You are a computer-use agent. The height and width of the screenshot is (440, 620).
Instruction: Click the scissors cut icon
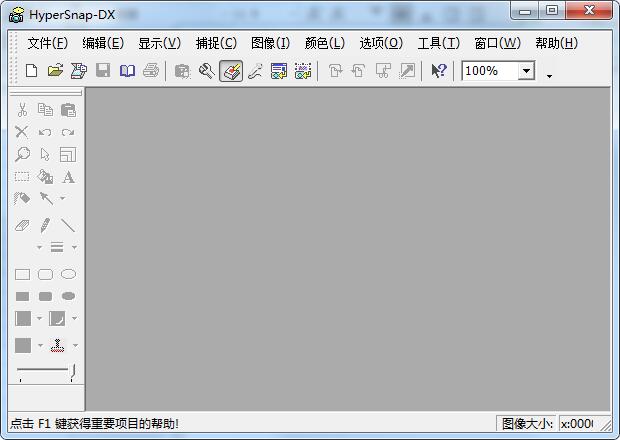click(x=22, y=110)
